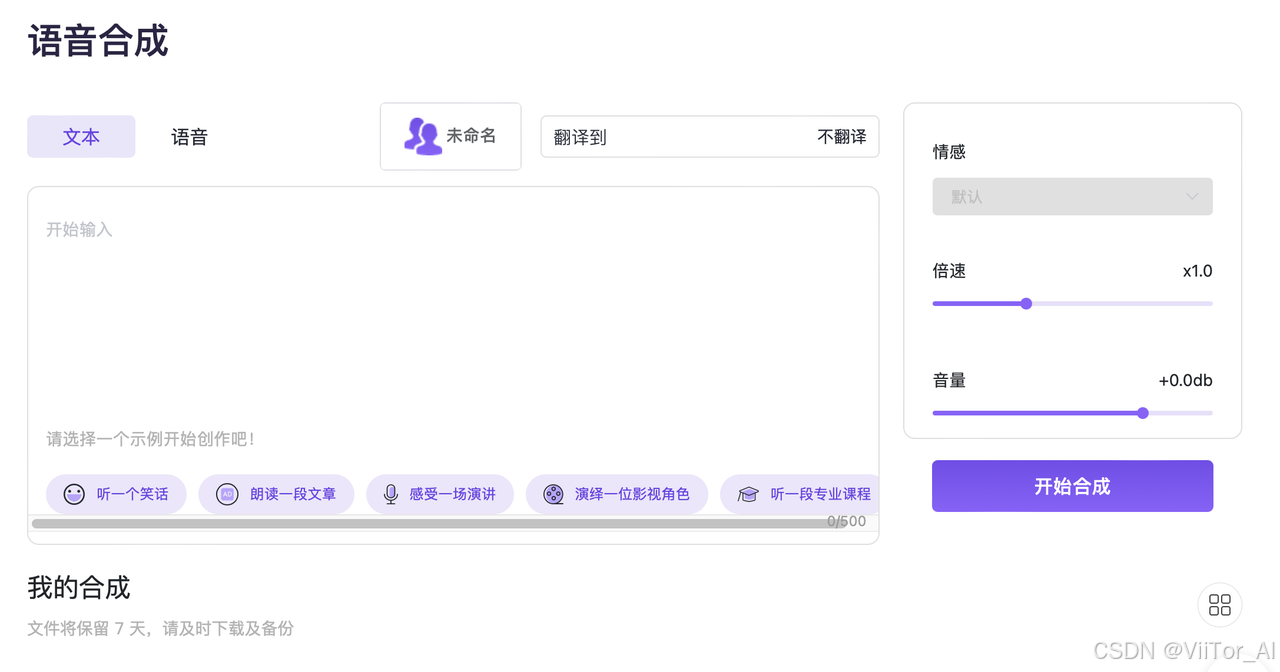Click the 开始合成 button

click(1072, 486)
